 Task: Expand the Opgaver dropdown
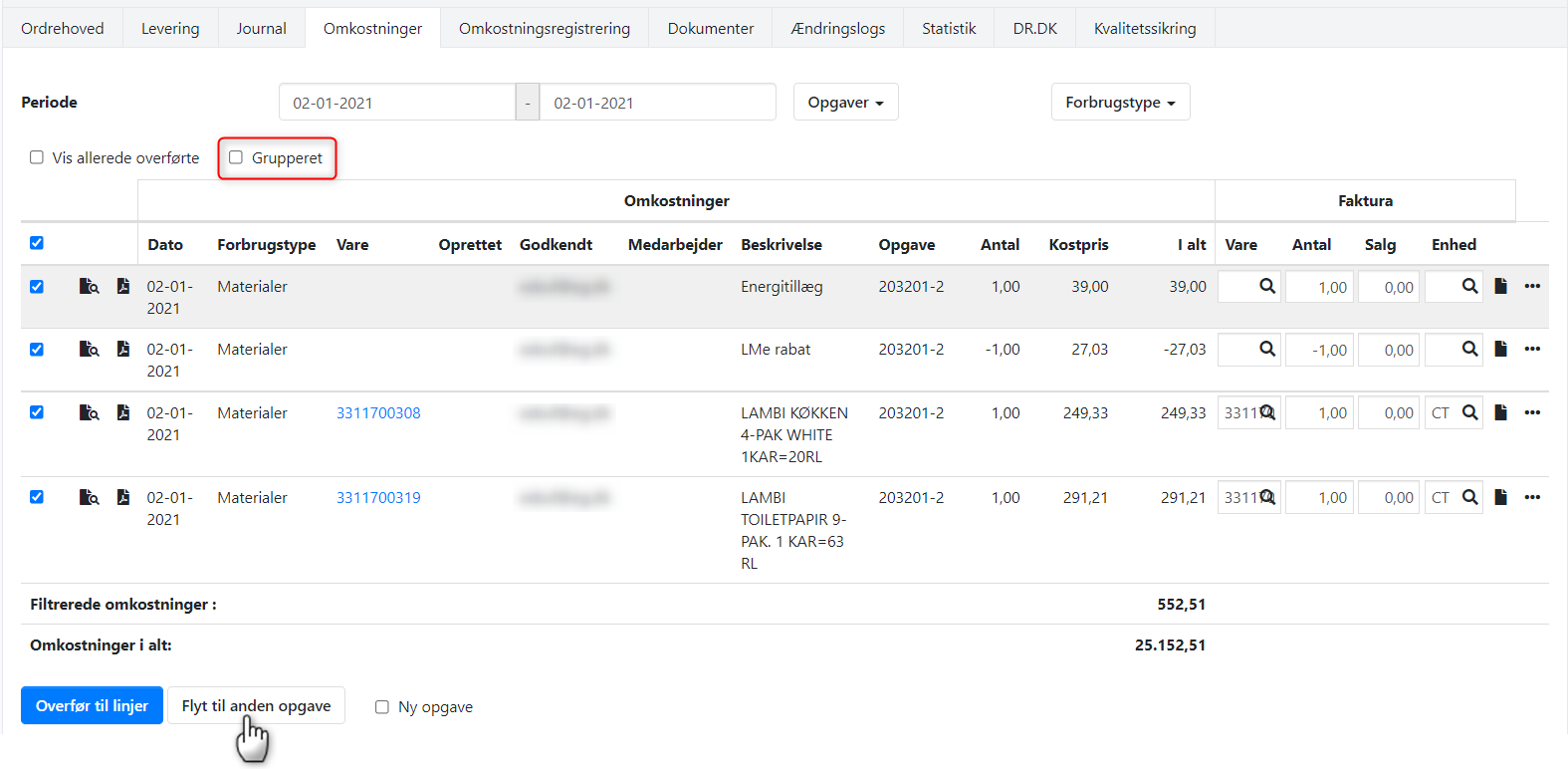tap(845, 103)
